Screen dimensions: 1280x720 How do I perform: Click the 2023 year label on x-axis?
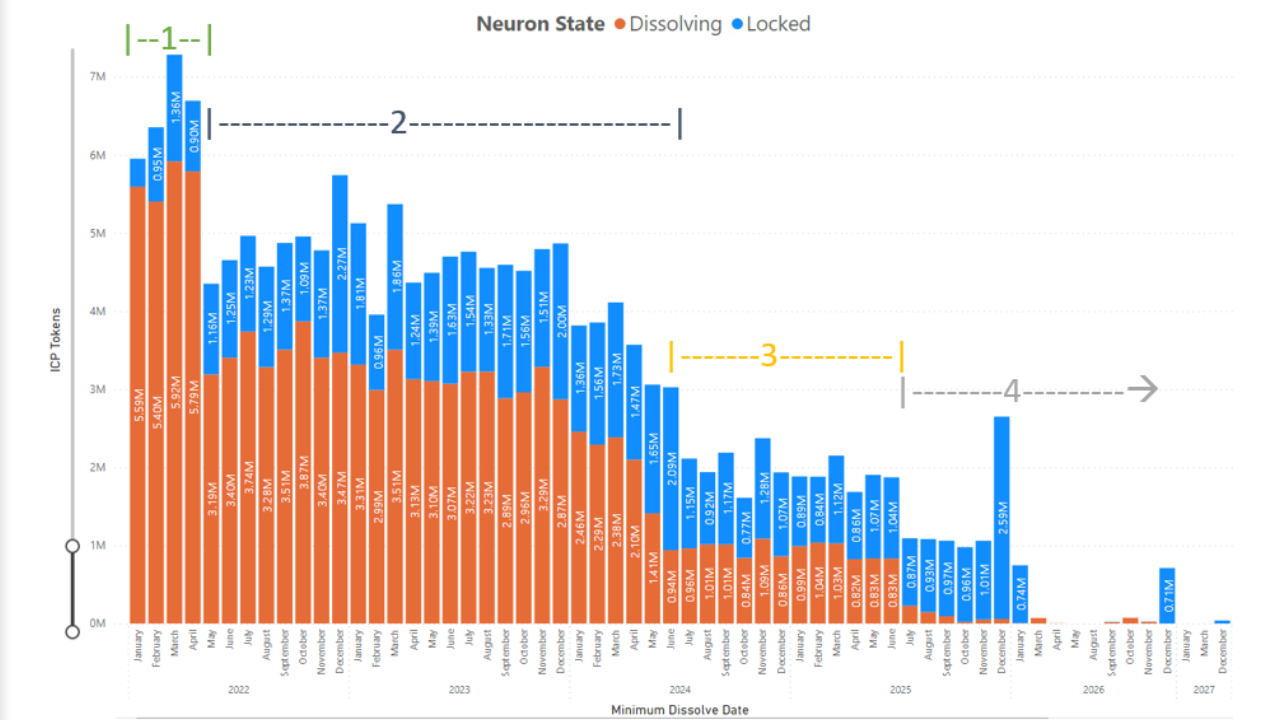(x=460, y=689)
